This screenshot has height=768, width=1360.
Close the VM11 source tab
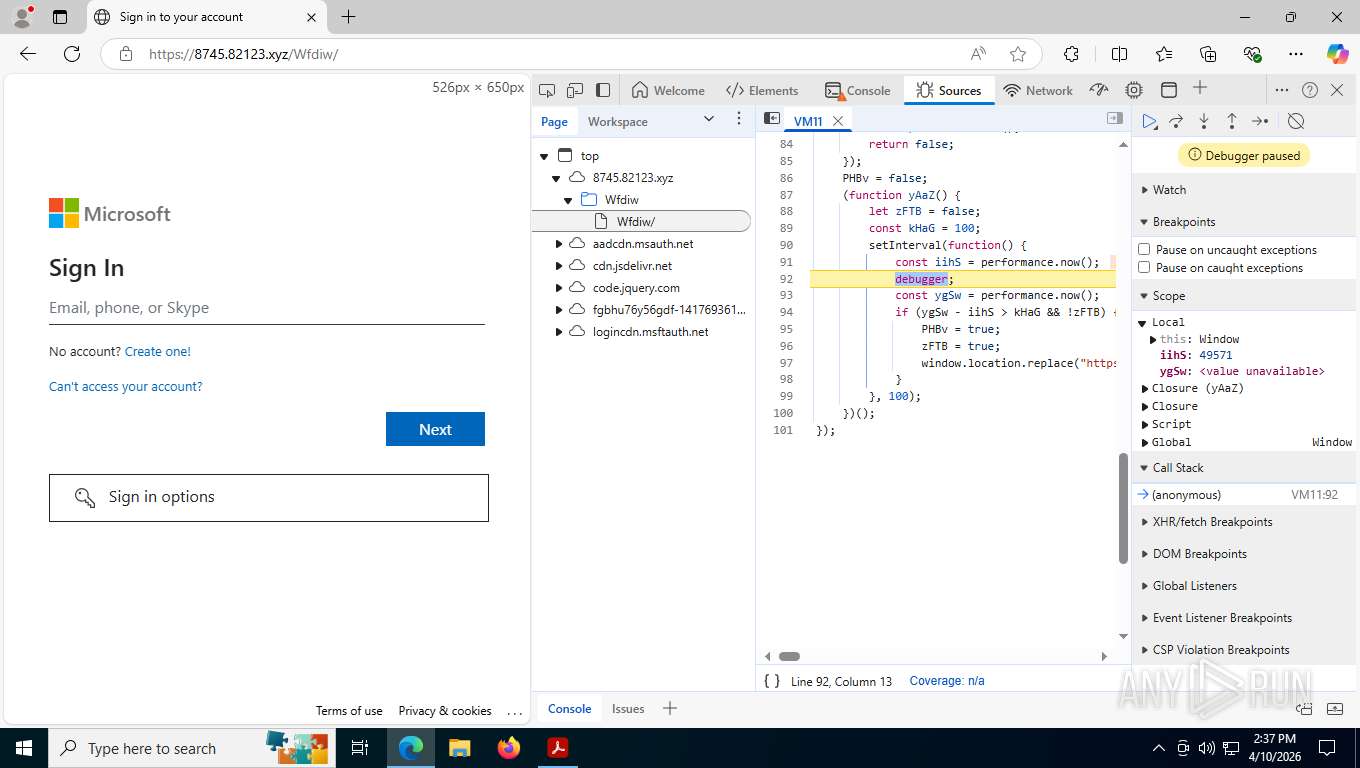[838, 121]
